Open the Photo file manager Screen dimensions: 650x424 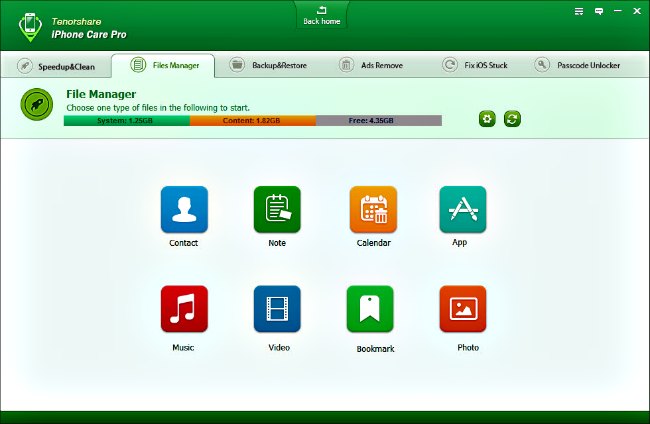(463, 309)
